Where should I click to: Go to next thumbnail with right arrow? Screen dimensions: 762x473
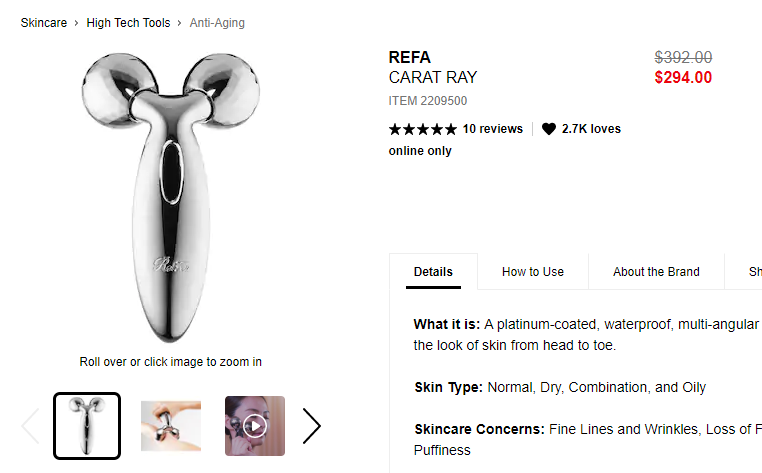(x=312, y=426)
